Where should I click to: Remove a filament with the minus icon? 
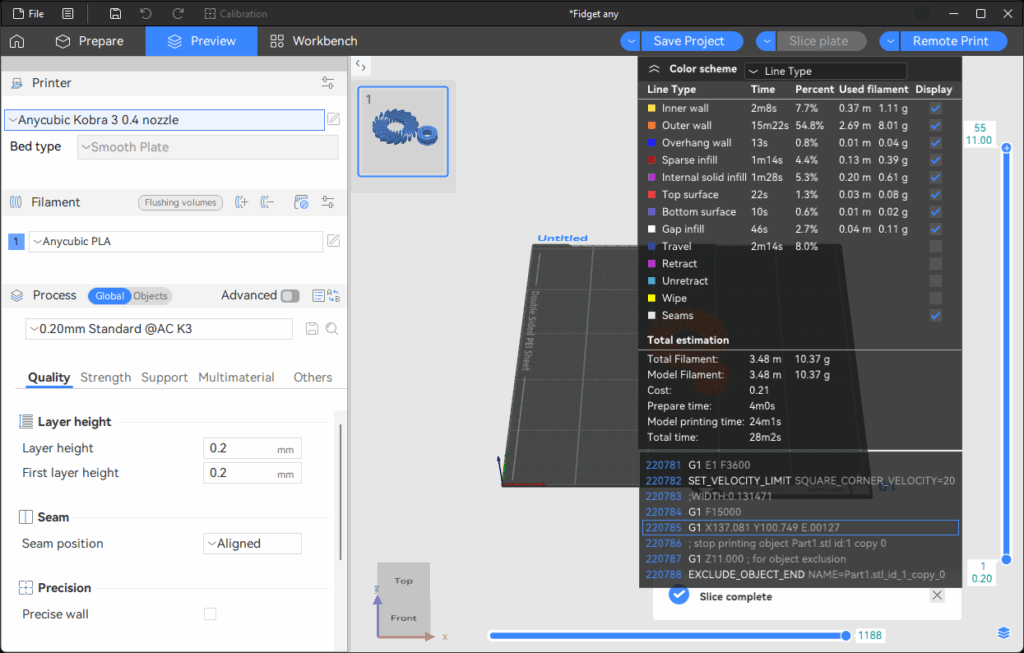267,202
